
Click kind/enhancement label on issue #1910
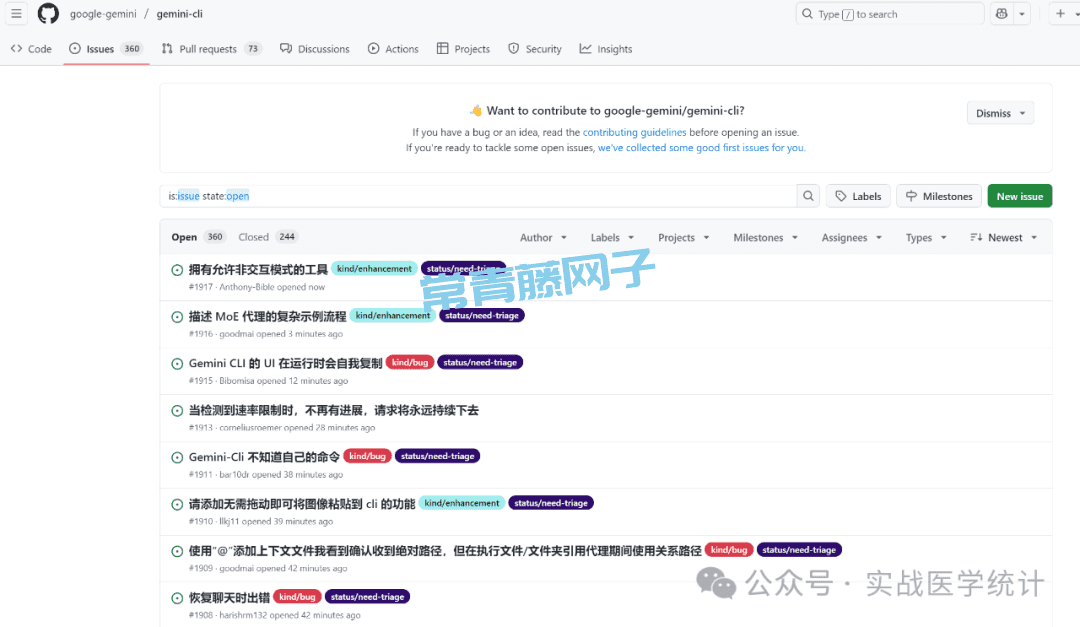pyautogui.click(x=461, y=503)
